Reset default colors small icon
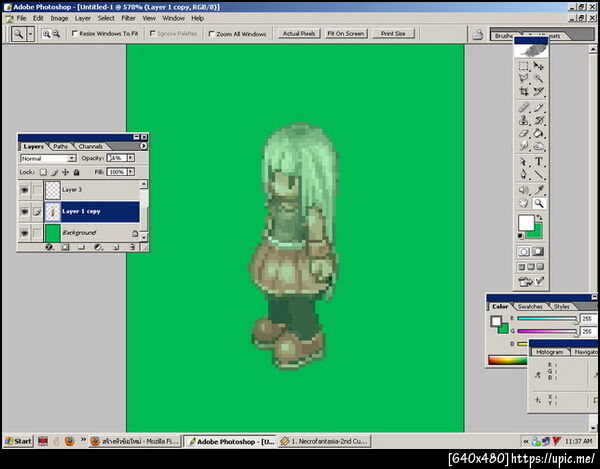The image size is (600, 469). 520,236
